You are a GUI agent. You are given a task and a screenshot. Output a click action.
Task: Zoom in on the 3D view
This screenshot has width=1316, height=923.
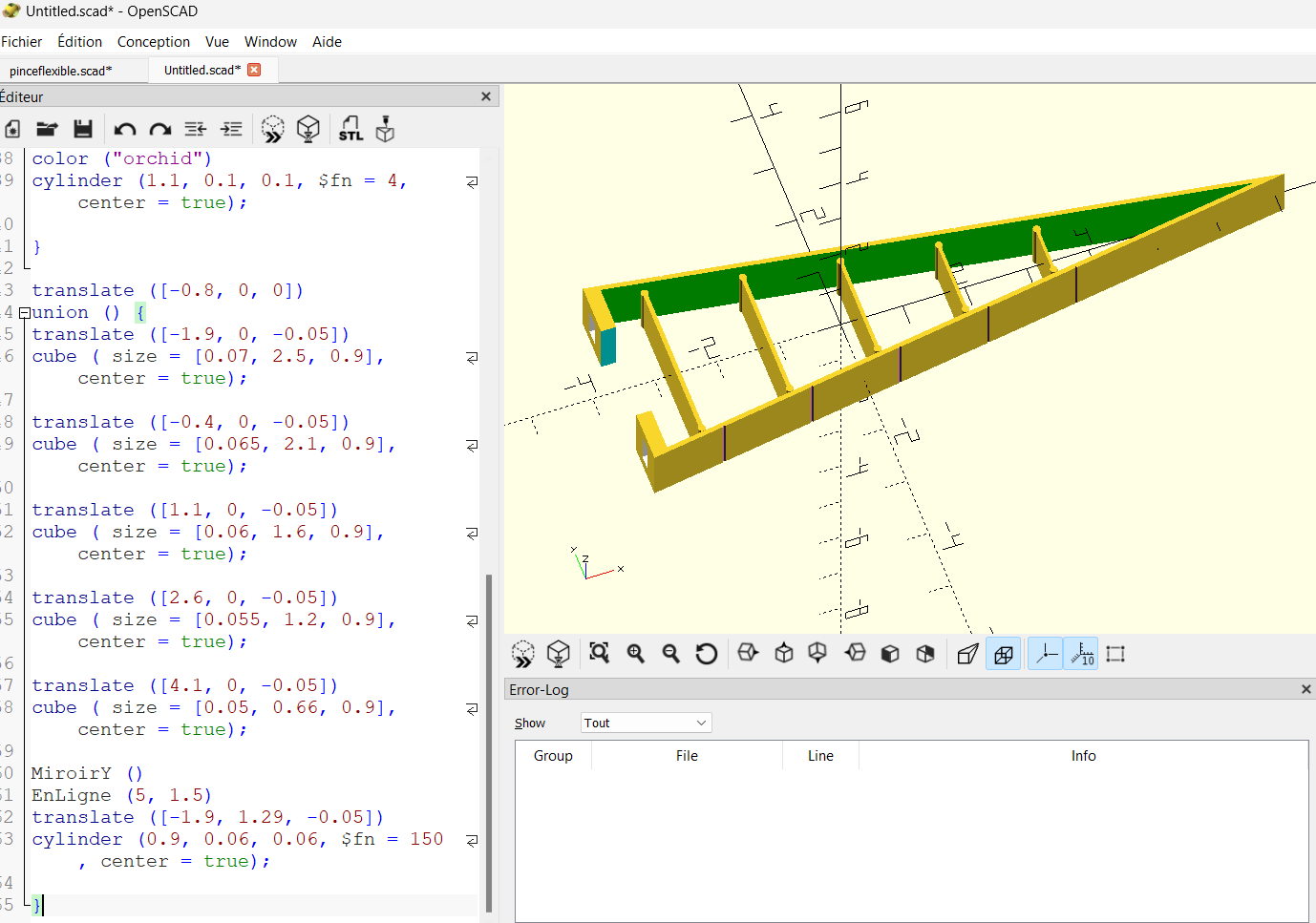pyautogui.click(x=635, y=653)
